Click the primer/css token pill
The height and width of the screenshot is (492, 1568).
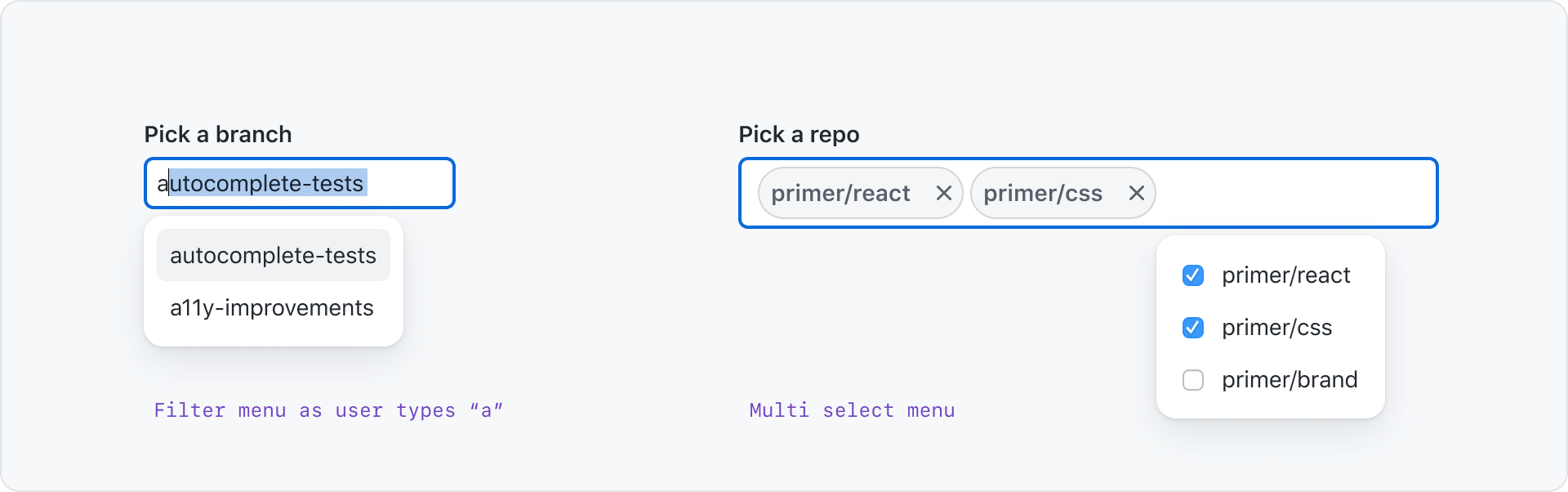(x=1044, y=194)
